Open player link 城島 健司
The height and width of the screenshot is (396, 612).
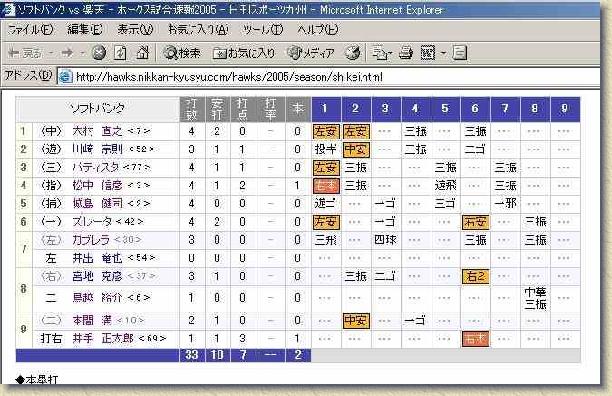pyautogui.click(x=97, y=203)
